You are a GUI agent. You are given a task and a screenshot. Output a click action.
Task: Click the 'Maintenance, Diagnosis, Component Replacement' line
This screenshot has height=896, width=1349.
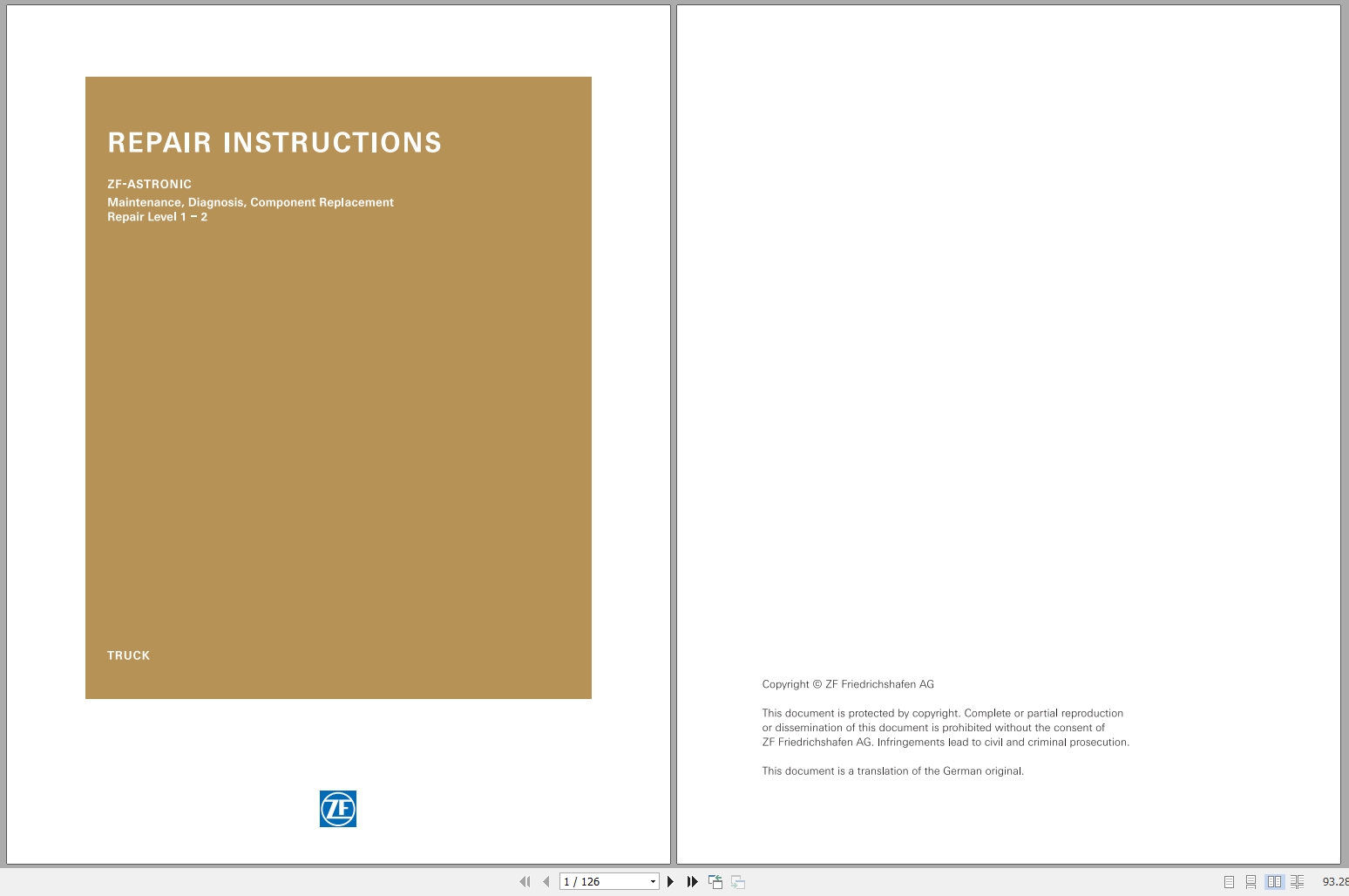click(251, 202)
